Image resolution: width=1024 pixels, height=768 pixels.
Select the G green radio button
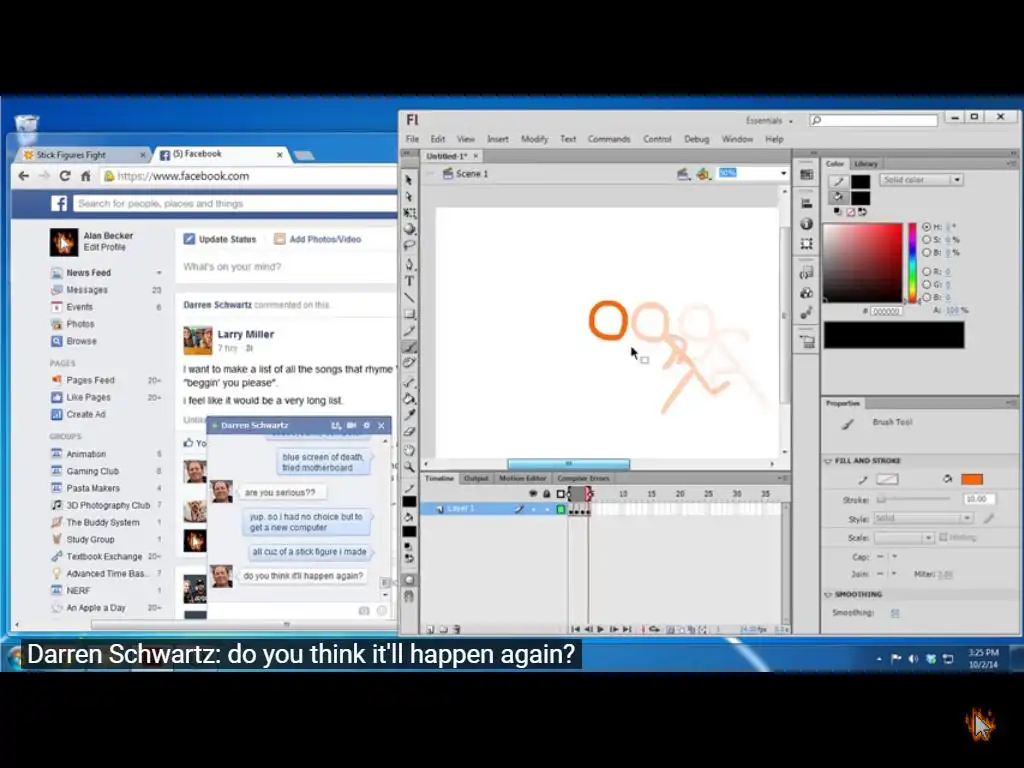926,284
